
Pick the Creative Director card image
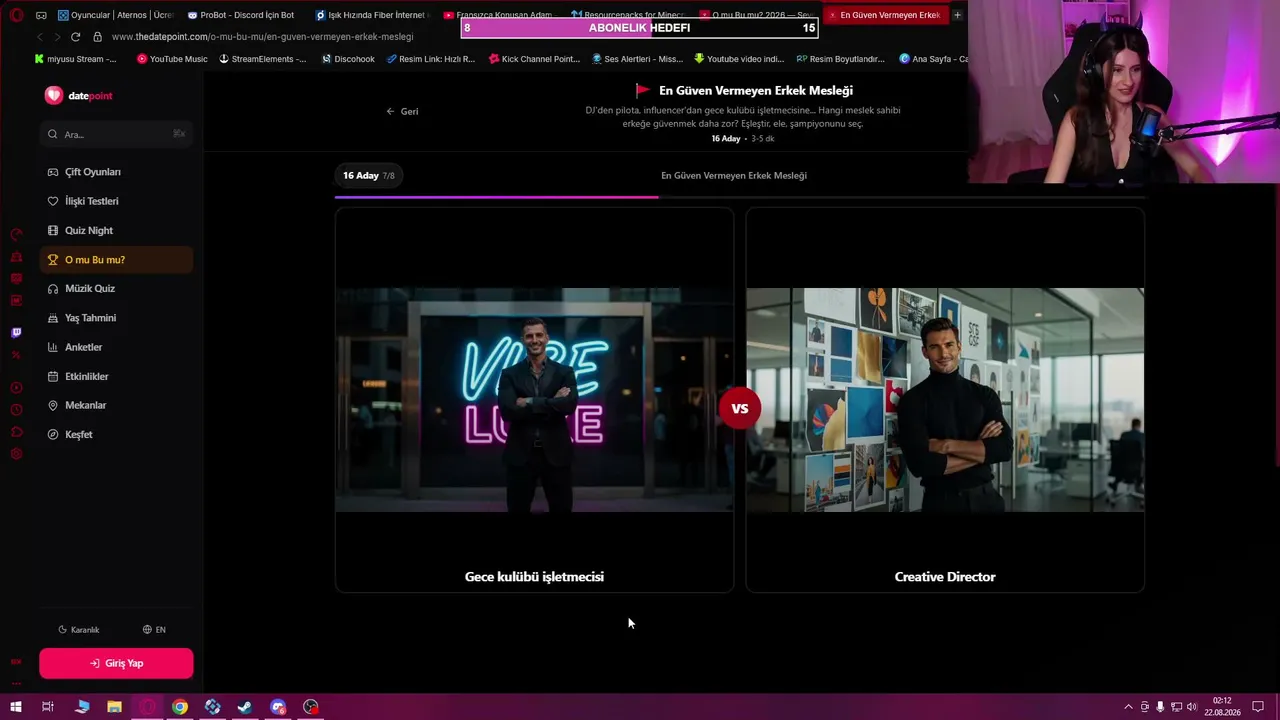pyautogui.click(x=945, y=400)
